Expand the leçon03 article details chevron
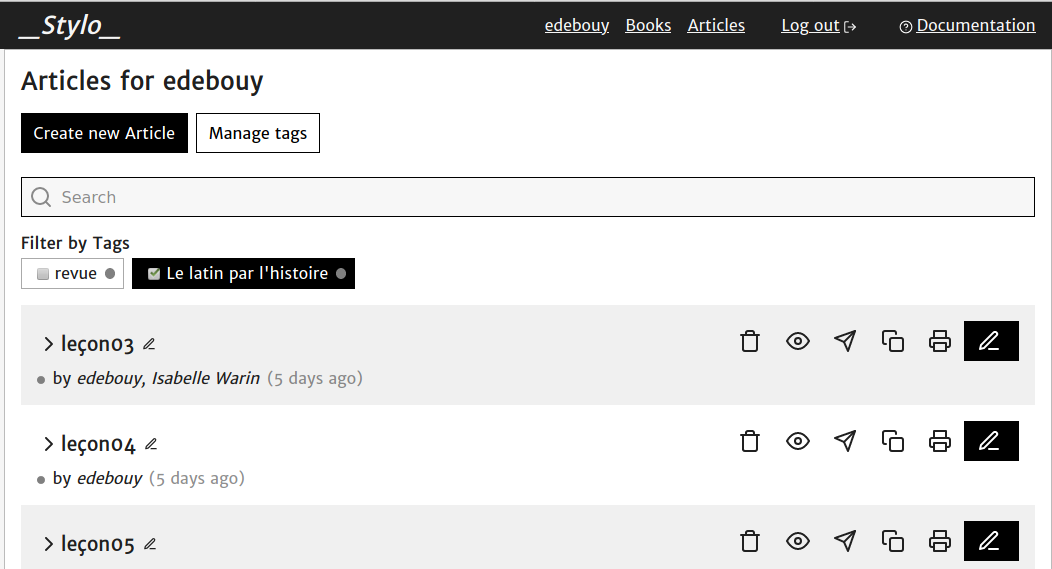 (48, 344)
